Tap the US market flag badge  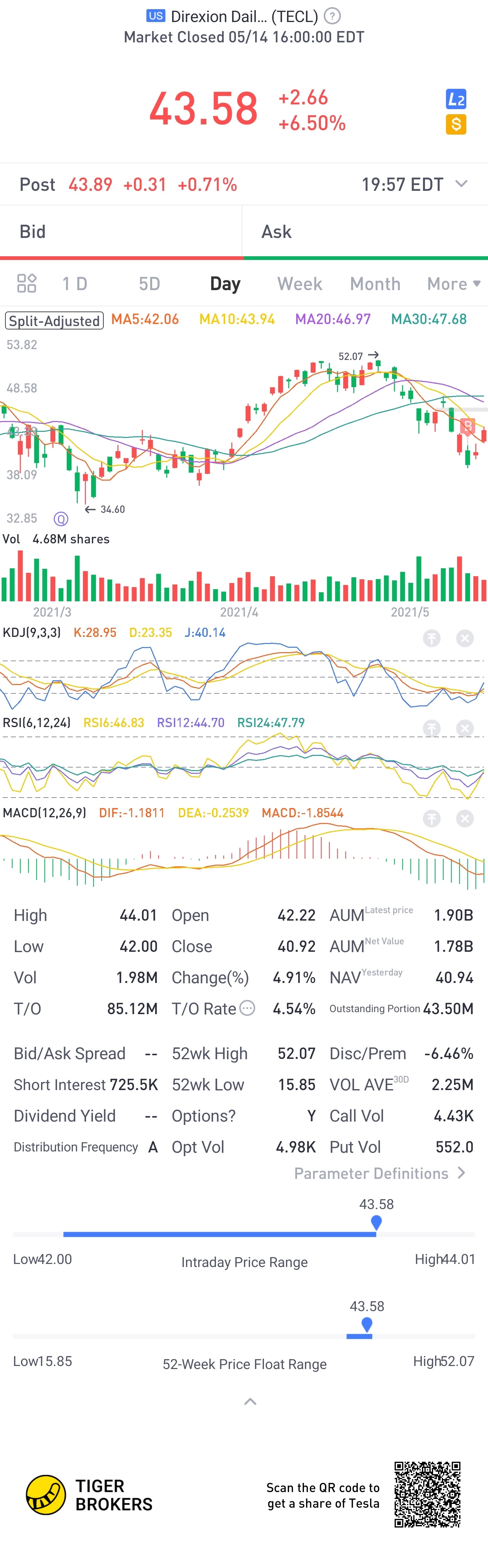click(x=156, y=16)
